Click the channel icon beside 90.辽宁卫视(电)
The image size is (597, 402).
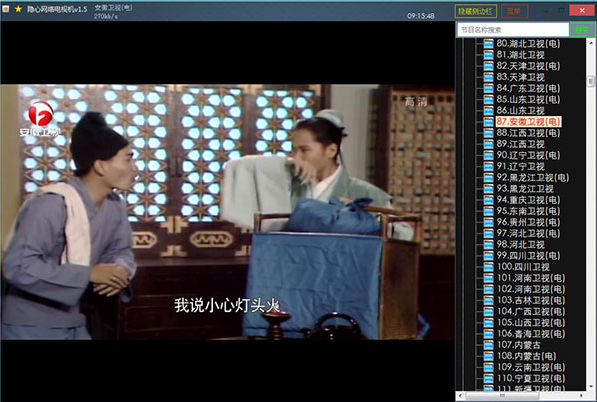[488, 155]
